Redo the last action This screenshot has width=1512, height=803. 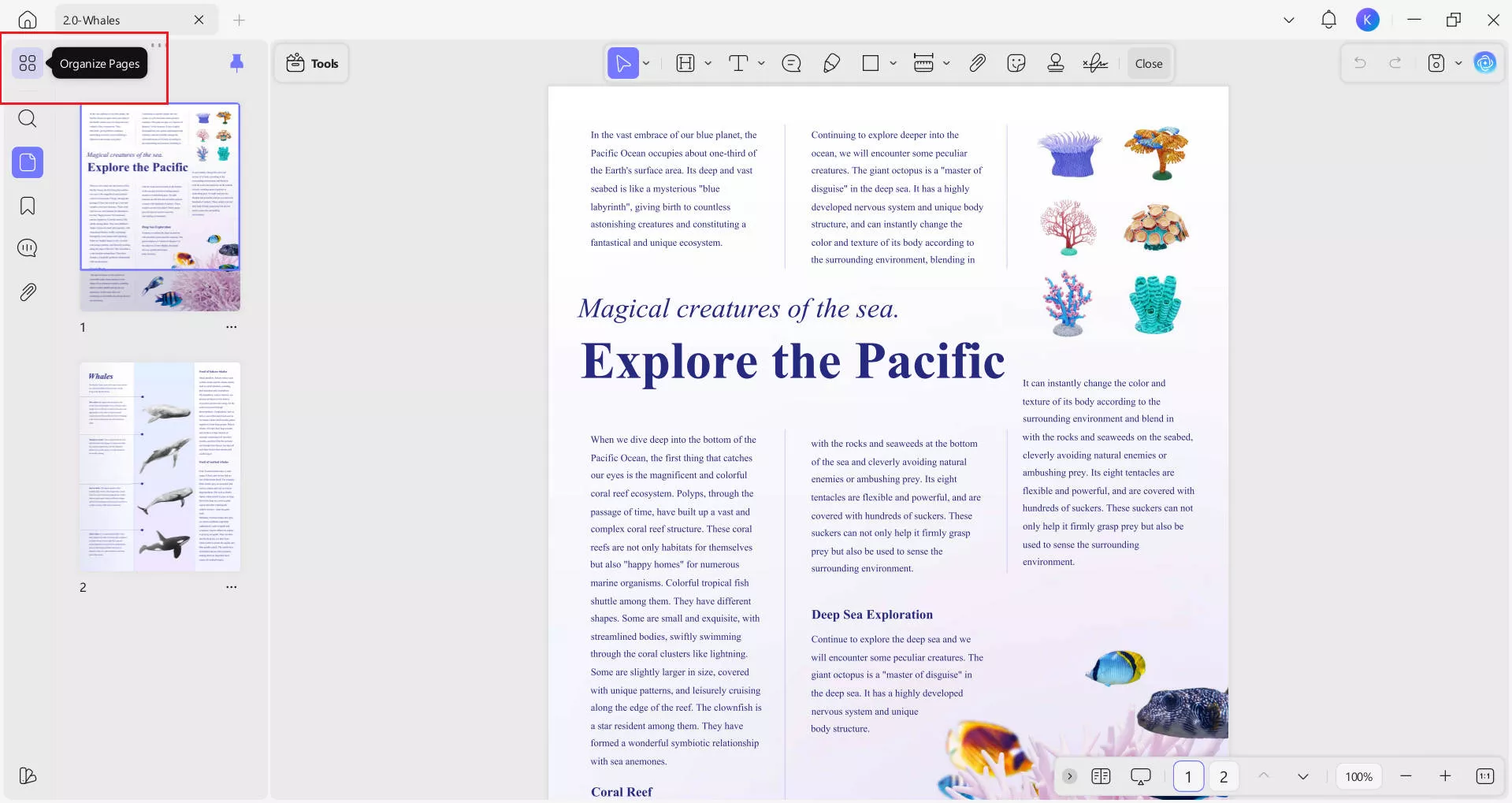1395,63
